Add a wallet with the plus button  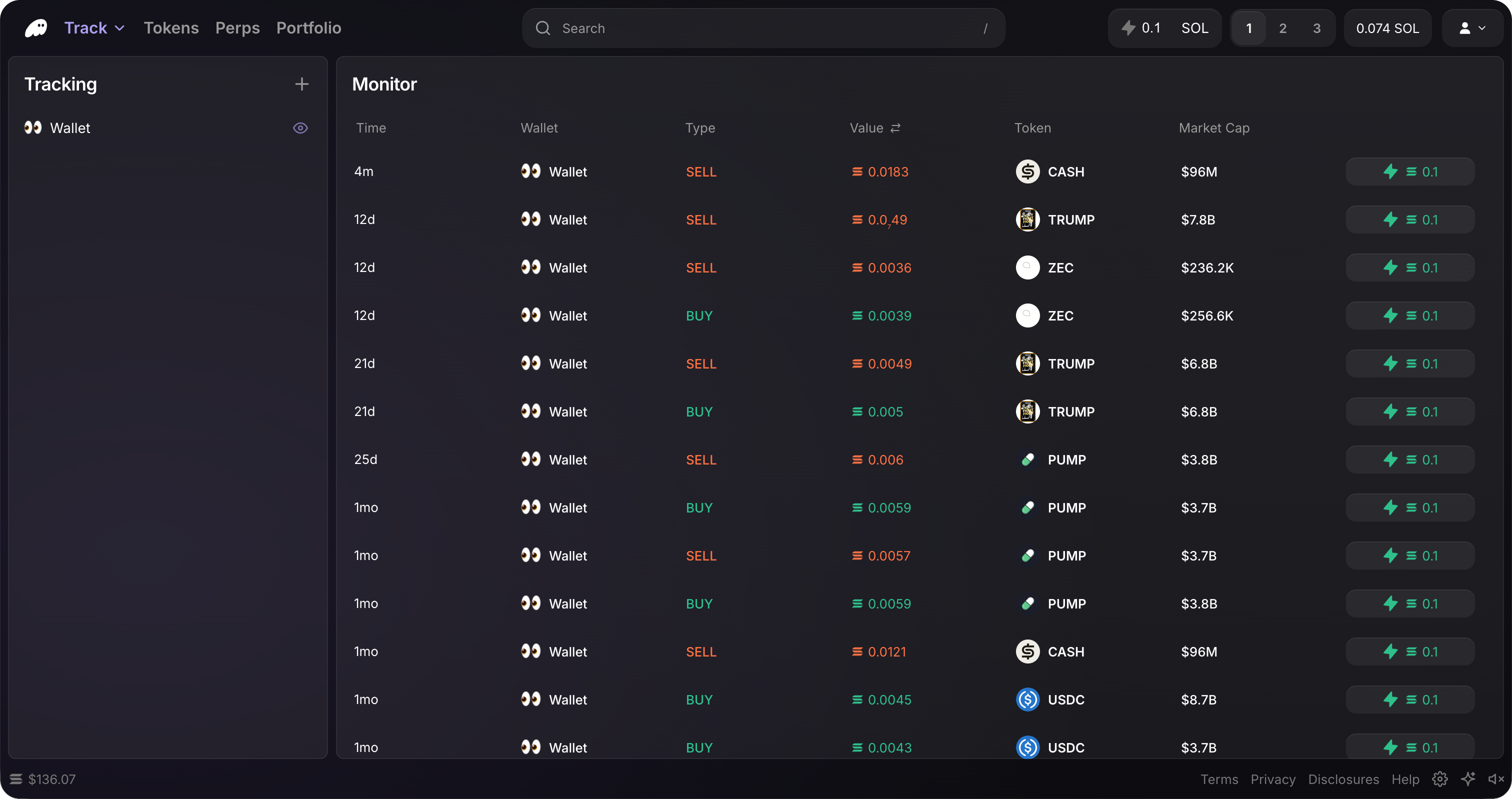pos(301,83)
